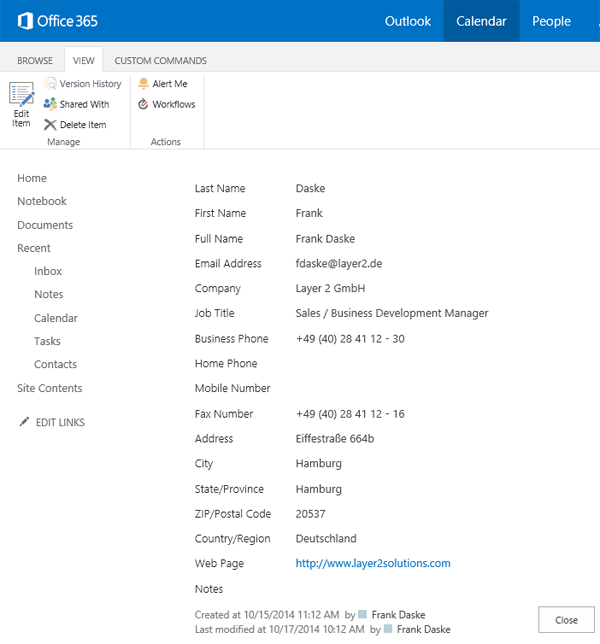This screenshot has width=600, height=644.
Task: Open Workflows from the Actions group
Action: [143, 104]
